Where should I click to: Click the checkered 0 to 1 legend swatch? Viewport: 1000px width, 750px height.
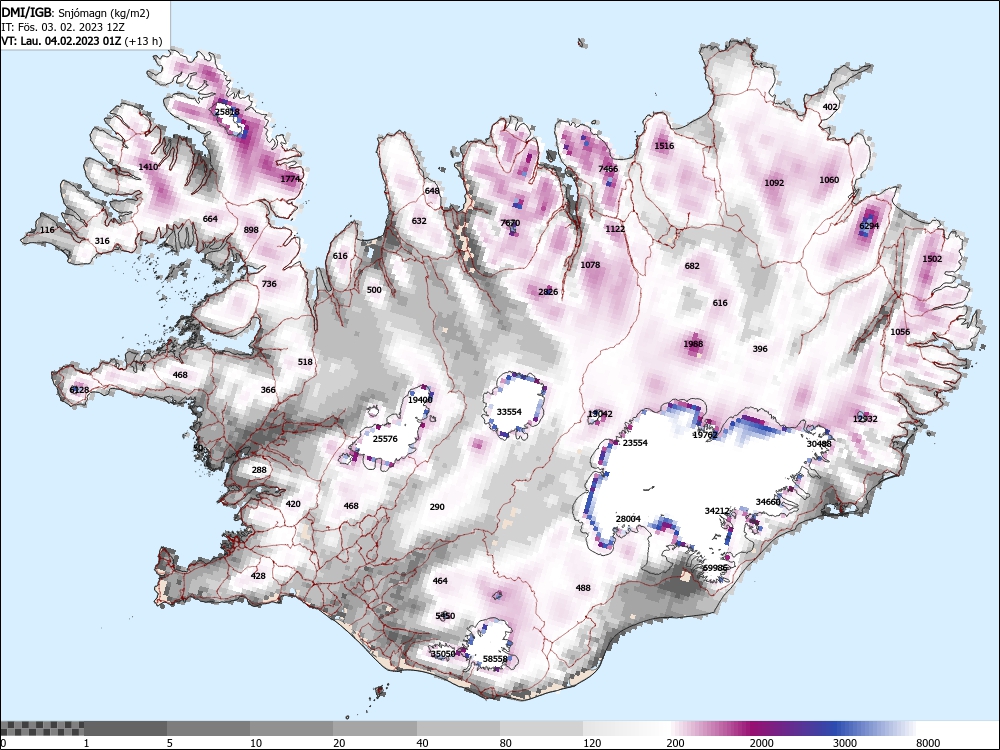[x=42, y=728]
